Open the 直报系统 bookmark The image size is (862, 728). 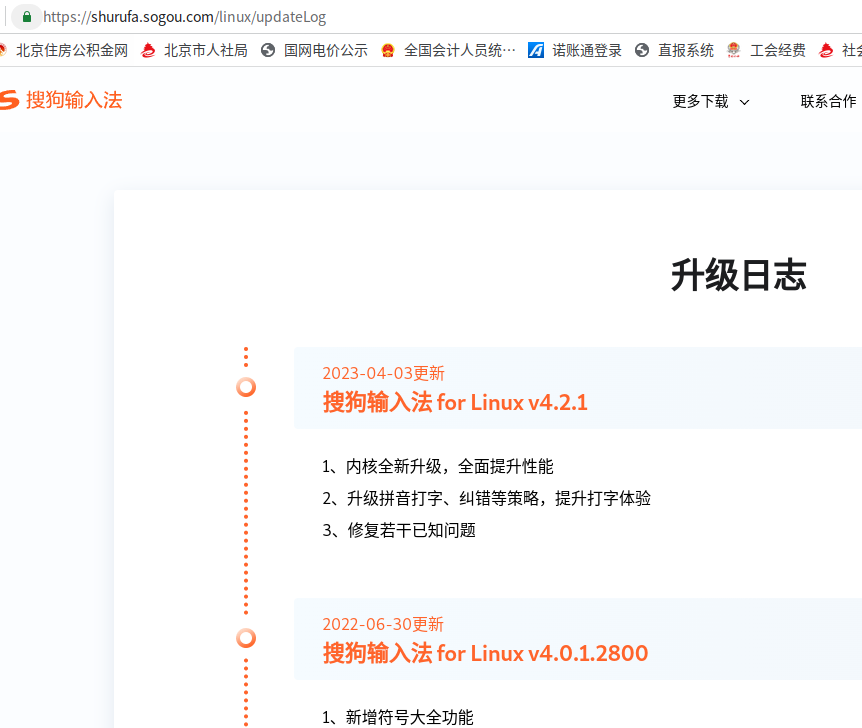(686, 51)
